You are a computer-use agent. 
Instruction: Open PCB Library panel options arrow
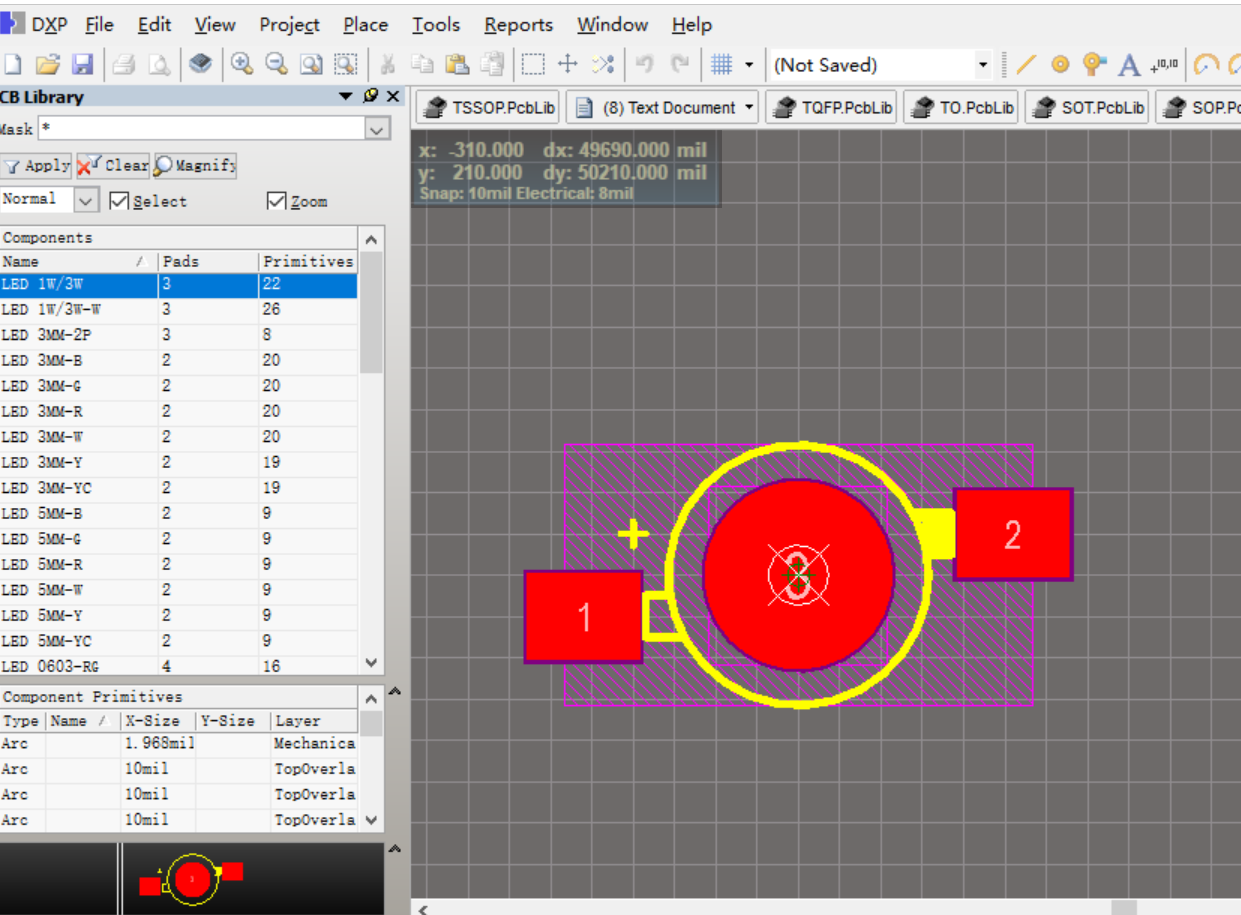point(346,96)
